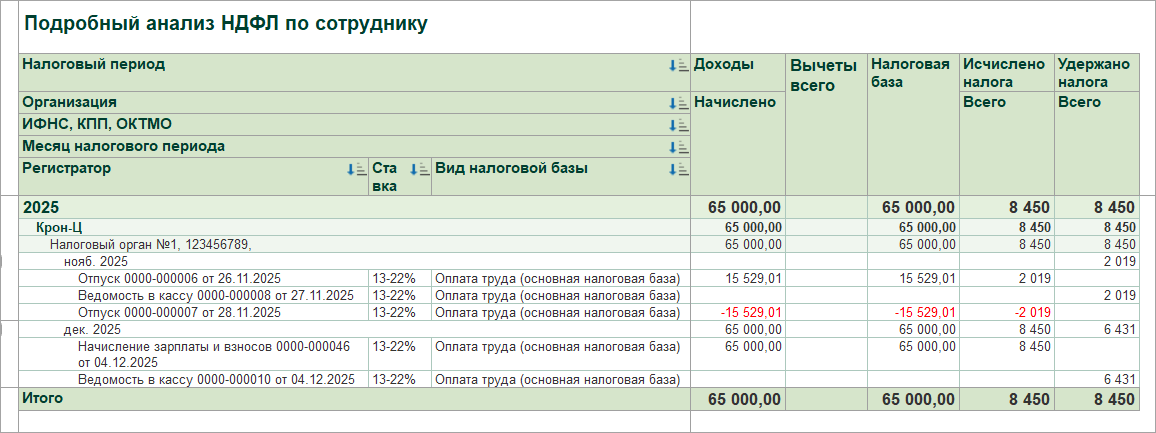
Task: Click sort icon for Вид налоговой базы
Action: tap(678, 170)
